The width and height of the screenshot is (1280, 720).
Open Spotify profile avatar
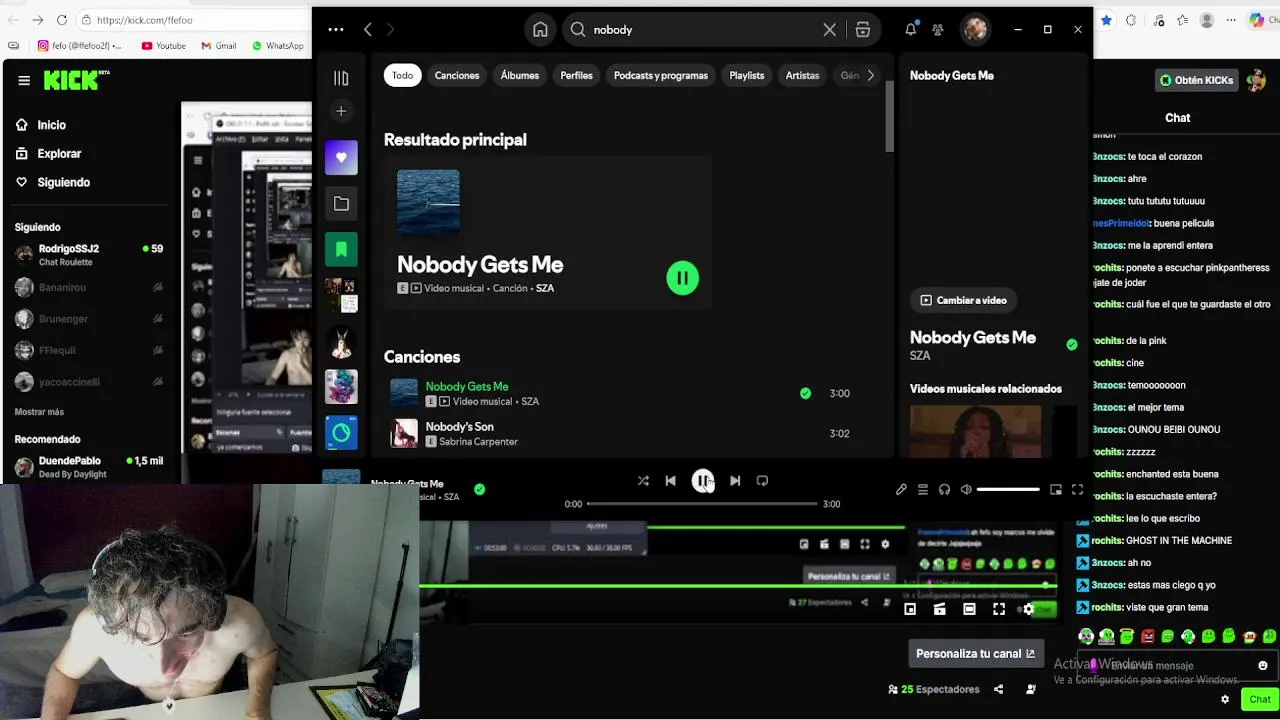coord(975,30)
